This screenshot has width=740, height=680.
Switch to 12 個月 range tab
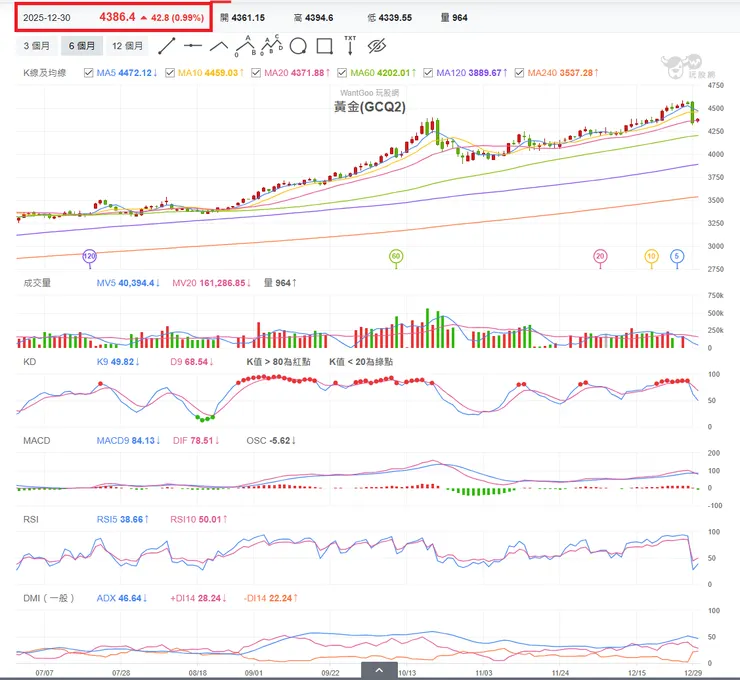127,46
